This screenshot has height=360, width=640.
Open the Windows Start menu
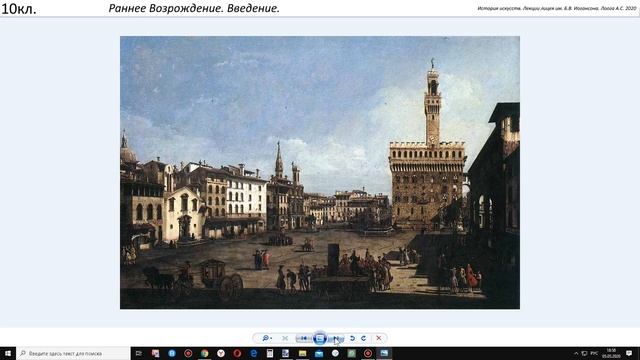[8, 353]
